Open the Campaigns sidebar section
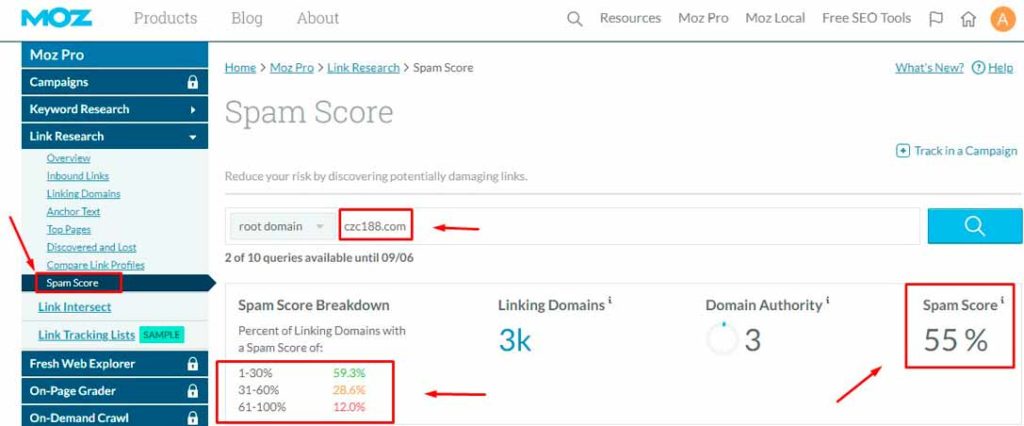Screen dimensions: 1024x426 pos(115,82)
